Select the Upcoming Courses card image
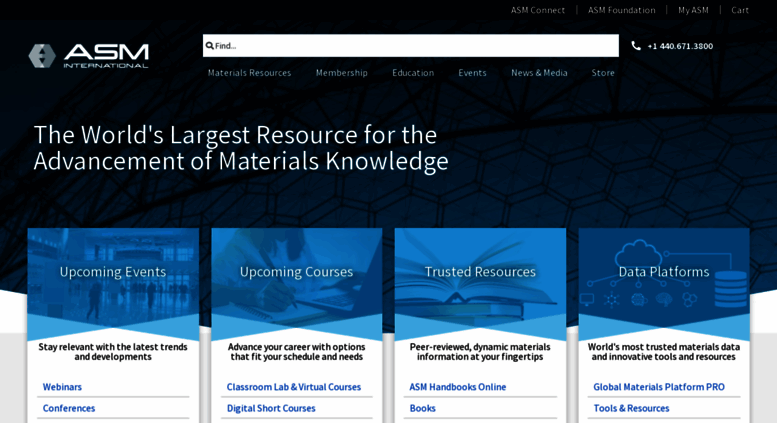The width and height of the screenshot is (777, 423). 297,277
